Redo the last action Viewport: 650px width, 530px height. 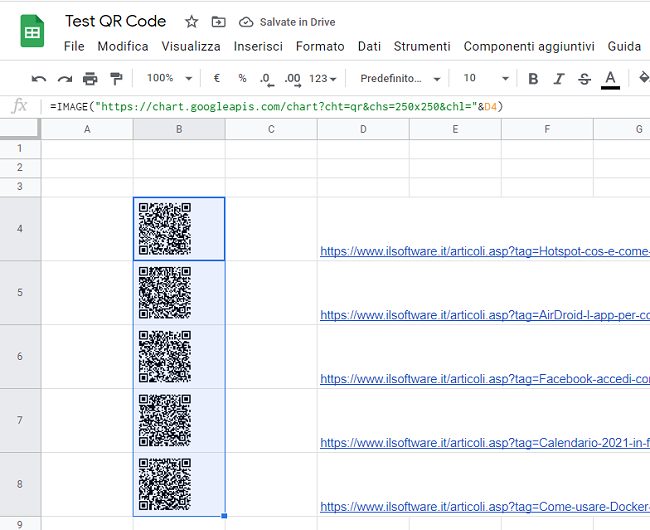[x=65, y=78]
